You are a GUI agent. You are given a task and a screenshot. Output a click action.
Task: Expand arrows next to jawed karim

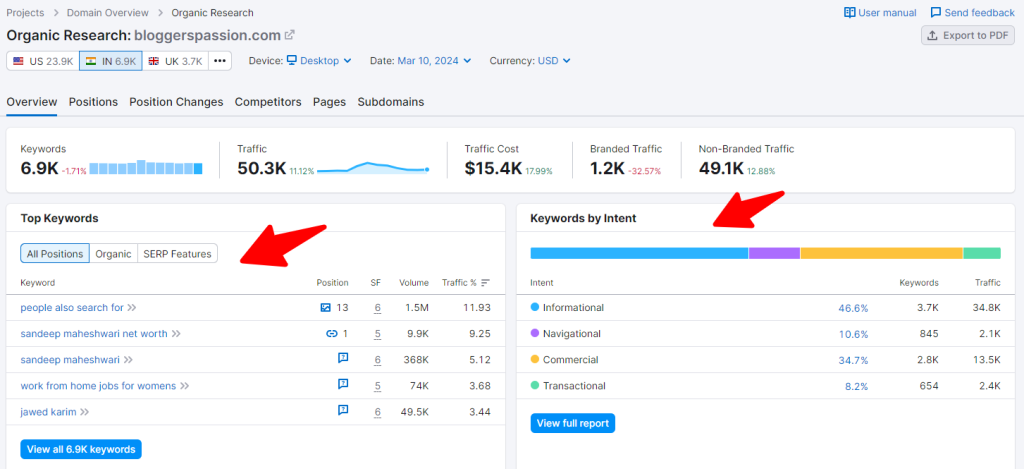pos(84,412)
